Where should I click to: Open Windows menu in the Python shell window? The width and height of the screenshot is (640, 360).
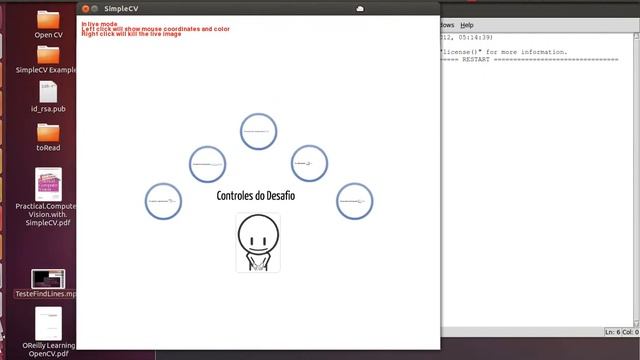[x=447, y=25]
